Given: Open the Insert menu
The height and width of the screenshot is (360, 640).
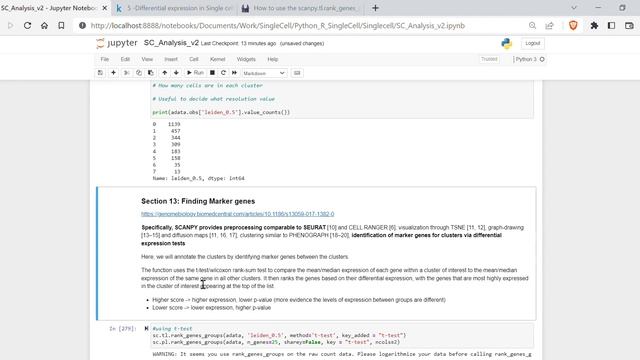Looking at the screenshot, I should (x=171, y=59).
